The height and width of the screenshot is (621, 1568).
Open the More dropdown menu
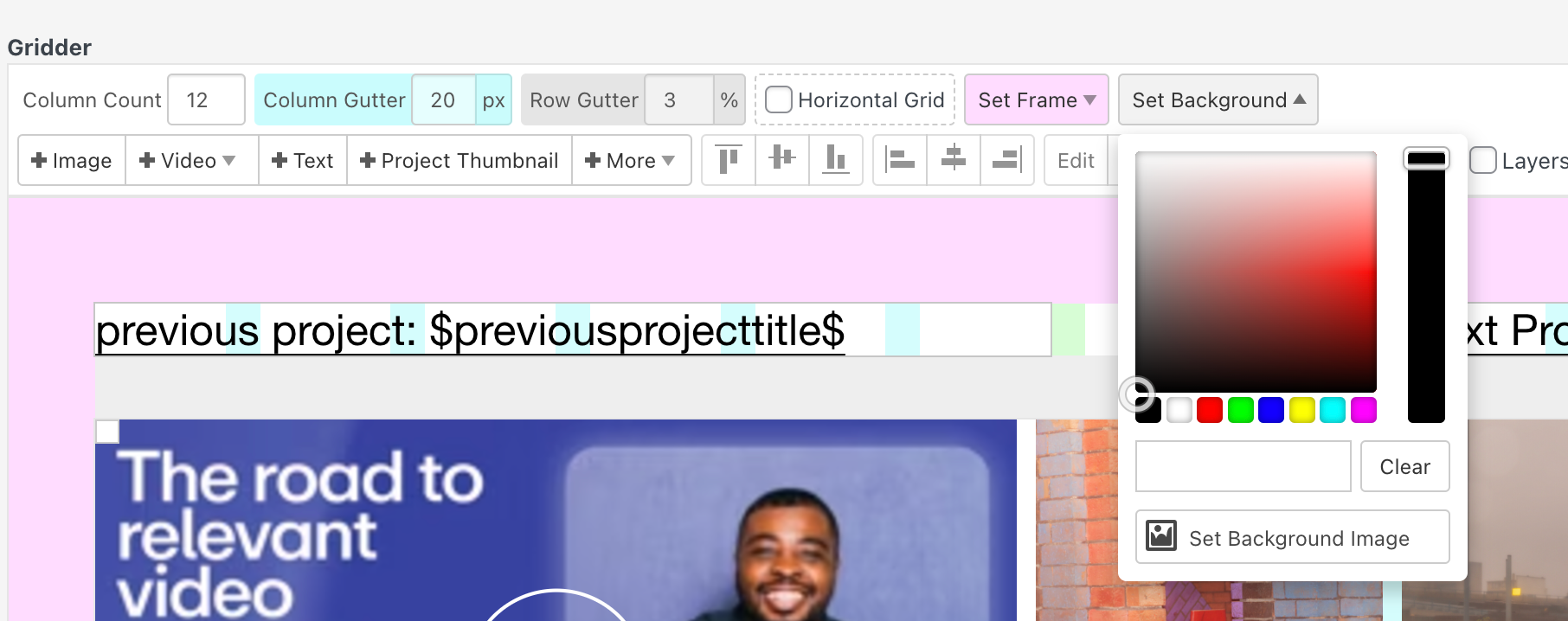click(x=631, y=161)
